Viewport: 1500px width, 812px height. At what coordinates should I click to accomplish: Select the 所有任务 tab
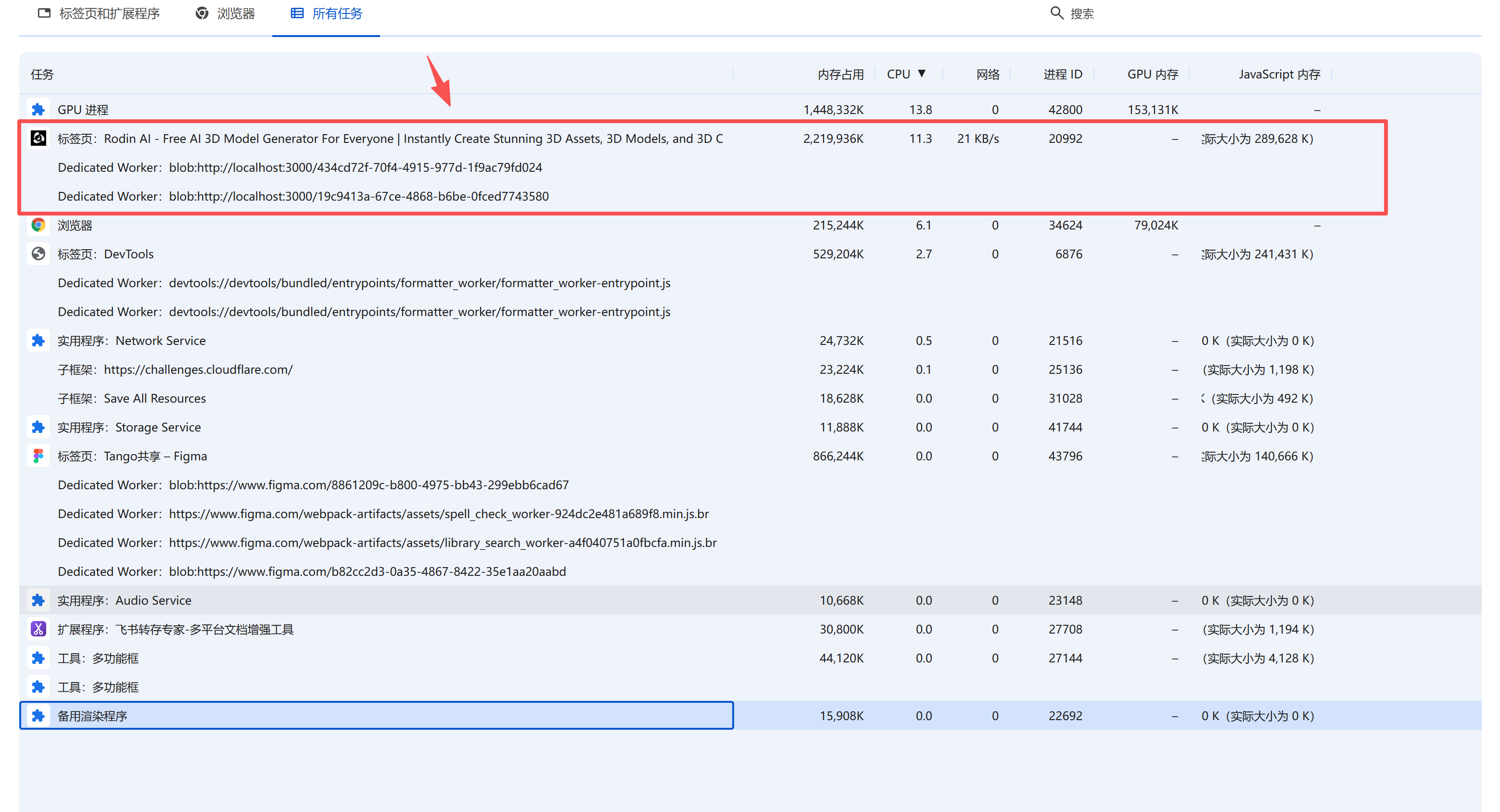[x=326, y=13]
